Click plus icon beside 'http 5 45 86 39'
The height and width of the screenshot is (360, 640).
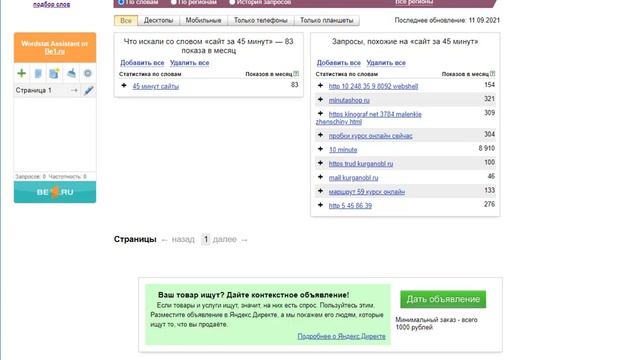pos(320,205)
